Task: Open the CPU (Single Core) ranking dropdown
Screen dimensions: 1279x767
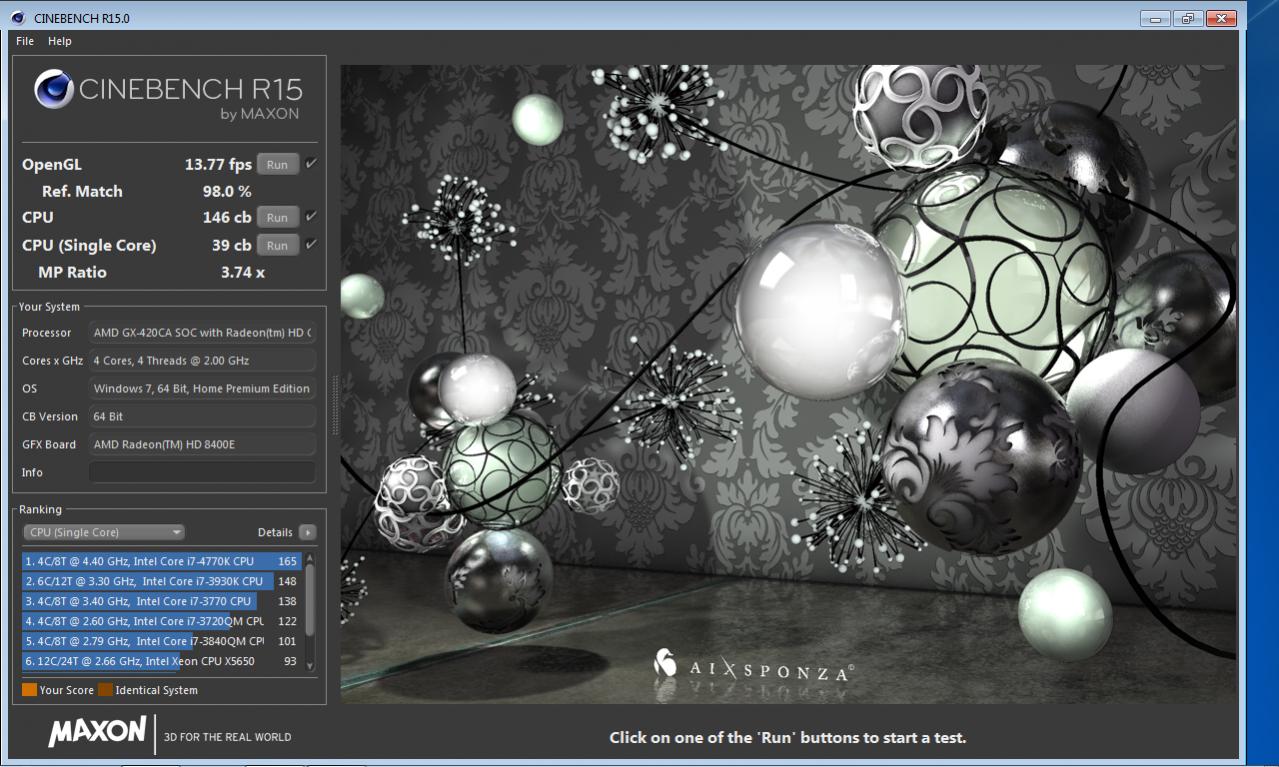Action: pyautogui.click(x=104, y=532)
